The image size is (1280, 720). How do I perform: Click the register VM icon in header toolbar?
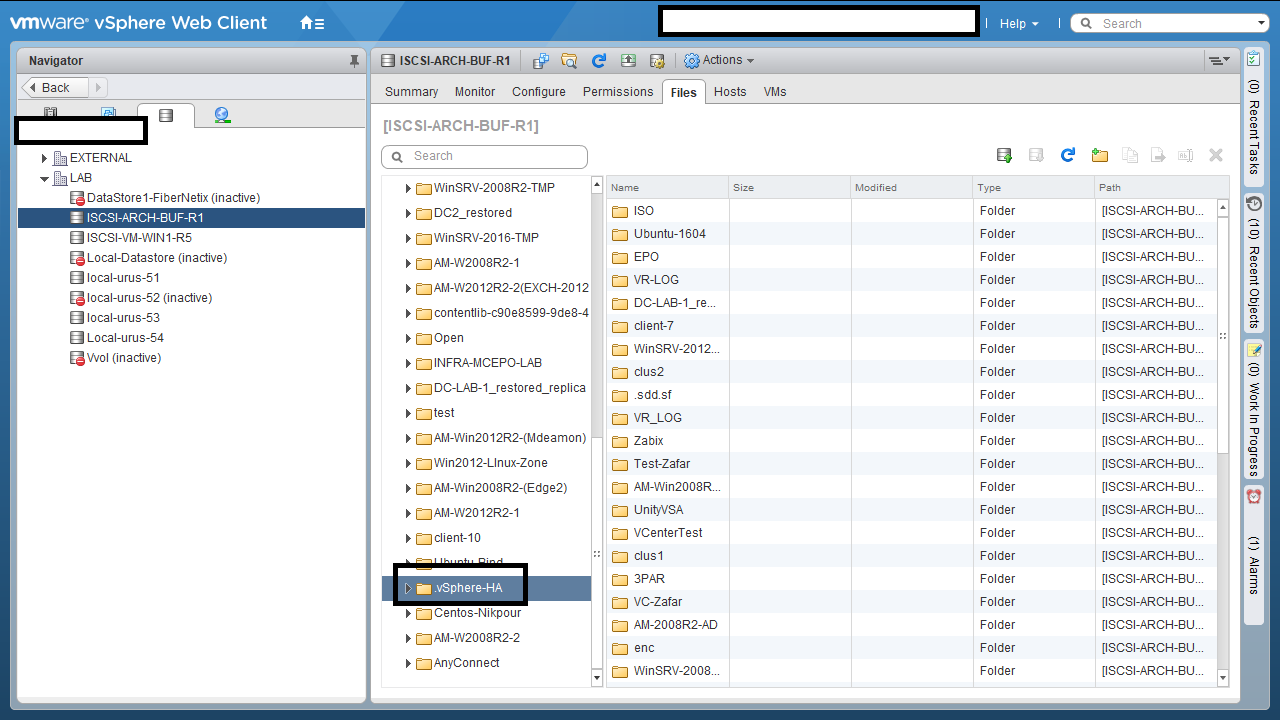[540, 61]
